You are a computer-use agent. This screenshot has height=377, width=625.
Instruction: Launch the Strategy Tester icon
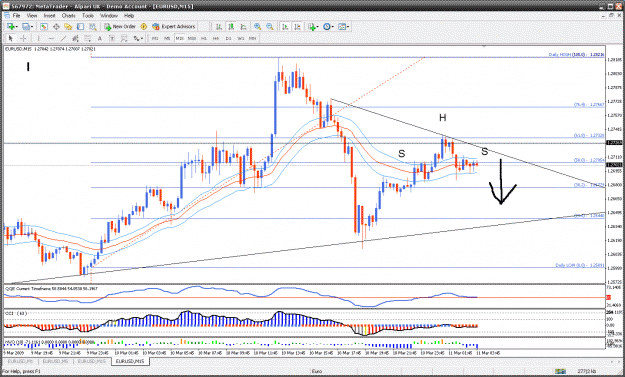point(93,27)
